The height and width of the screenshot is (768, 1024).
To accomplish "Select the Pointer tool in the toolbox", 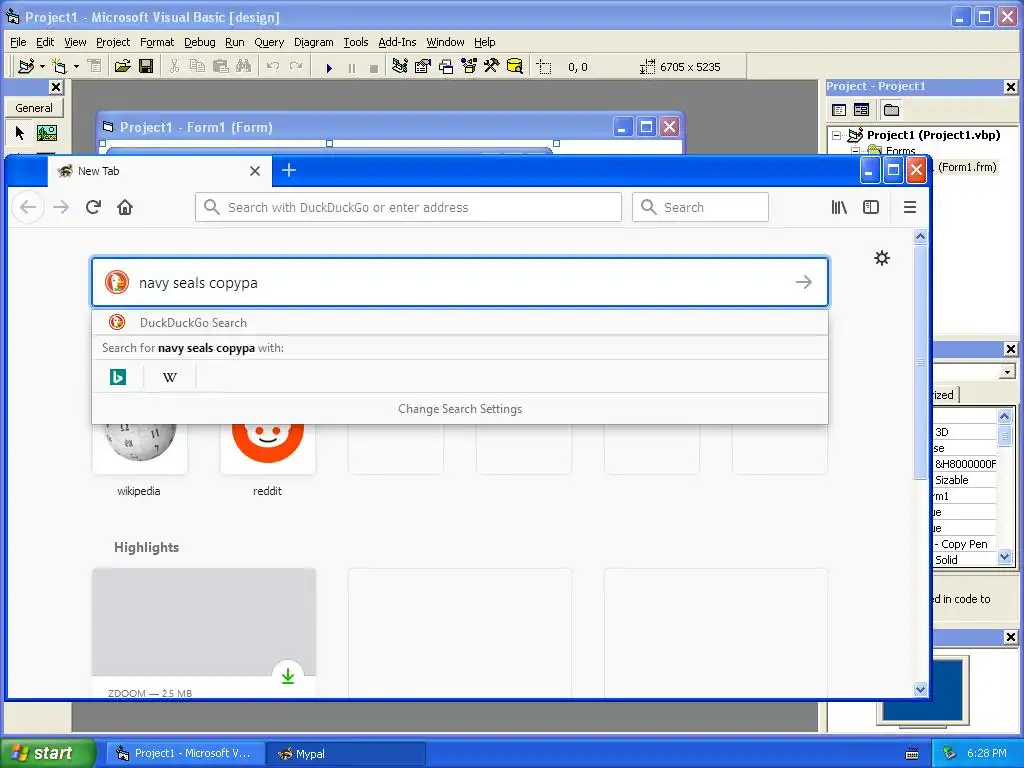I will [20, 133].
